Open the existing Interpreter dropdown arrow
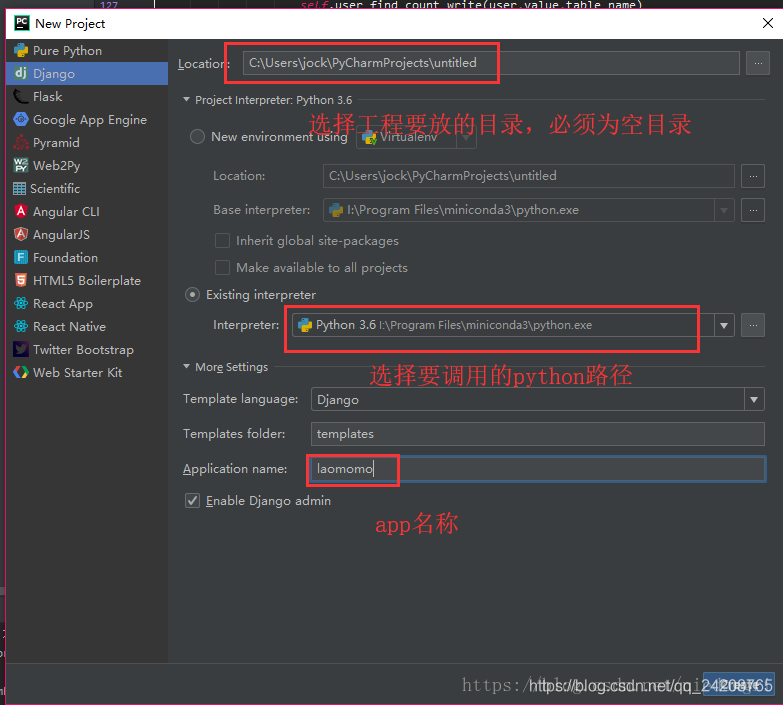Screen dimensions: 783x705 click(x=724, y=326)
